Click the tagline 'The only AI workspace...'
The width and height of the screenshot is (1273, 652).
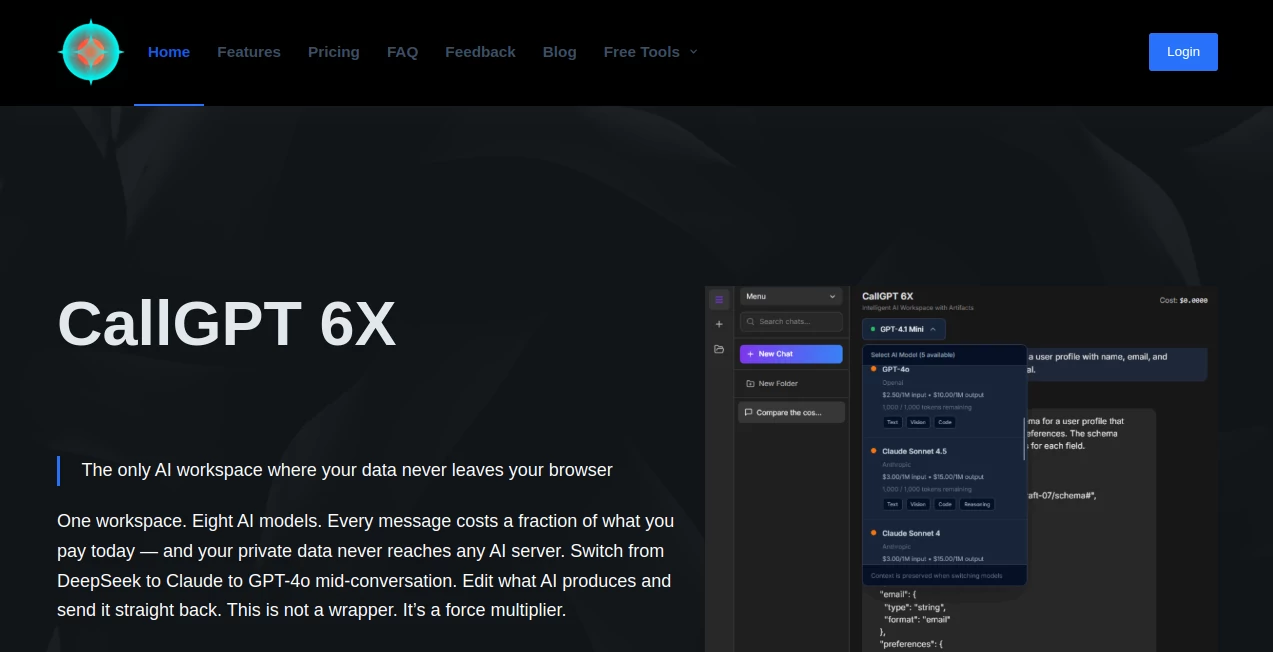click(347, 470)
